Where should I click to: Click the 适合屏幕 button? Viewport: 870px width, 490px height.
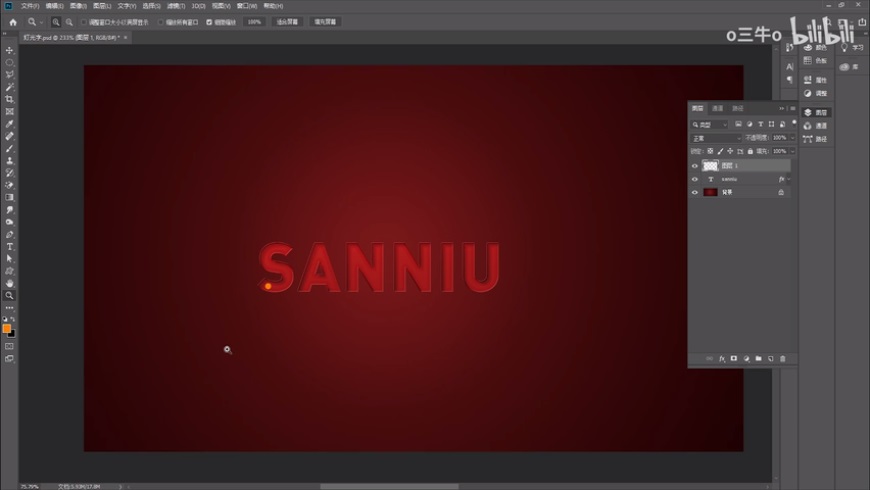(x=287, y=21)
